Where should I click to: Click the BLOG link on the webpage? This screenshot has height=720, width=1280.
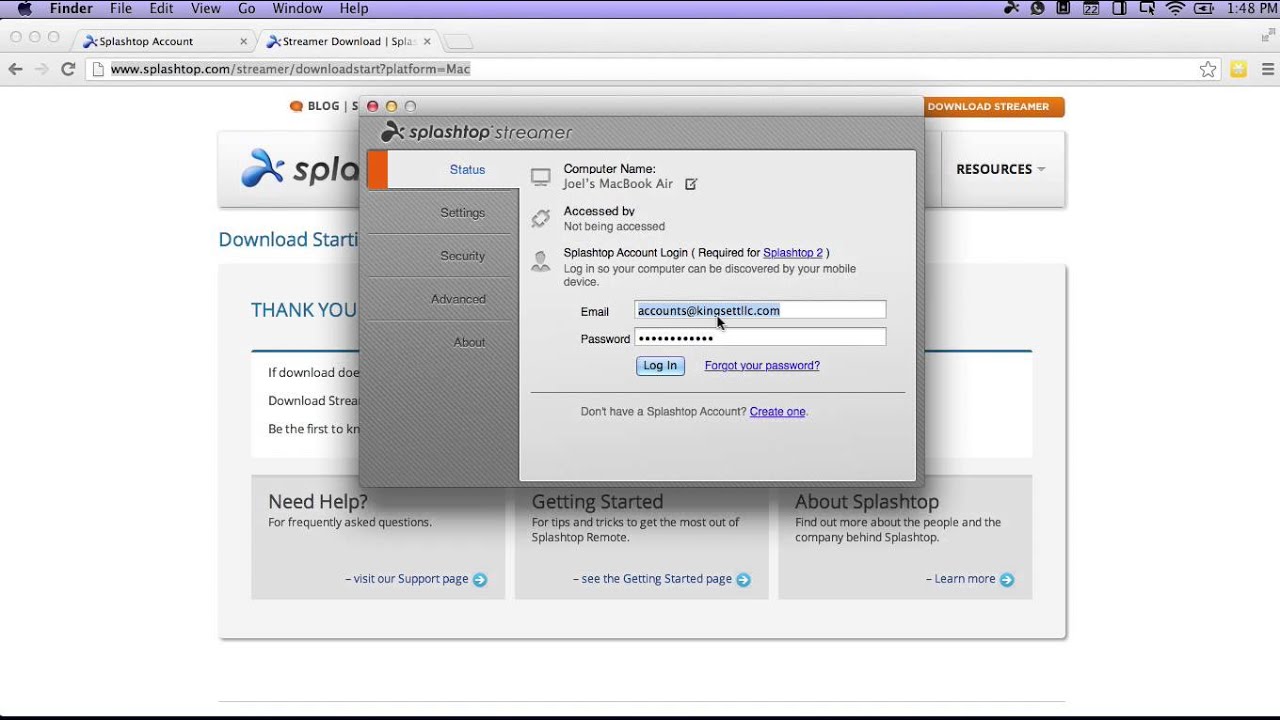point(323,106)
